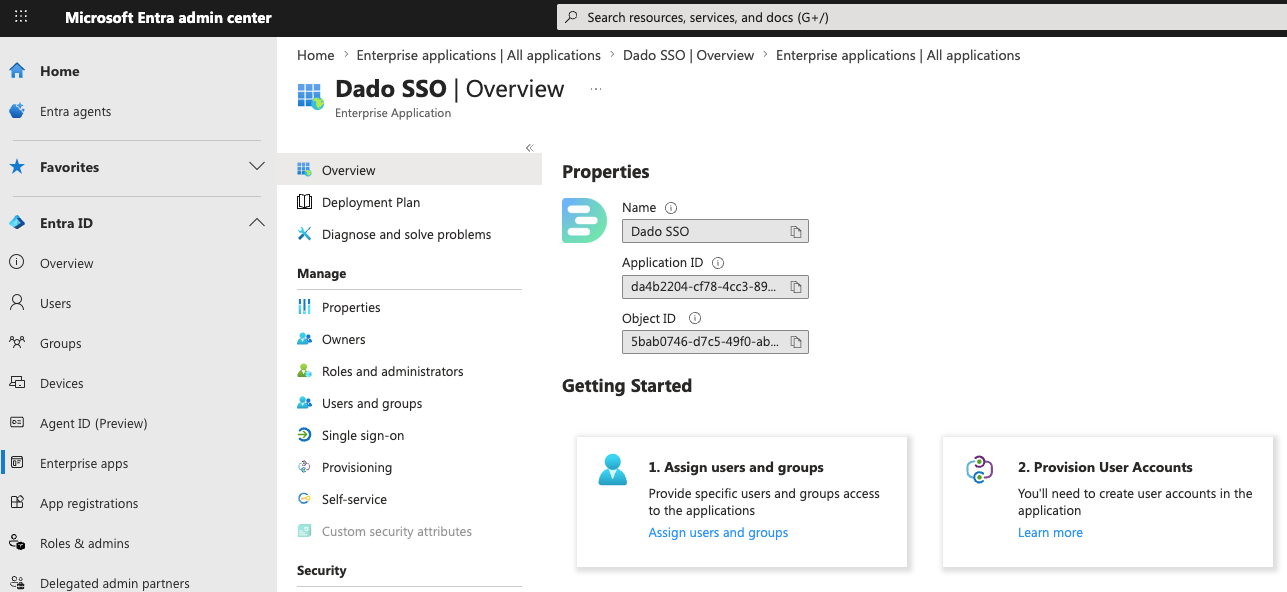Copy the Name field value
The height and width of the screenshot is (592, 1287).
click(x=796, y=232)
